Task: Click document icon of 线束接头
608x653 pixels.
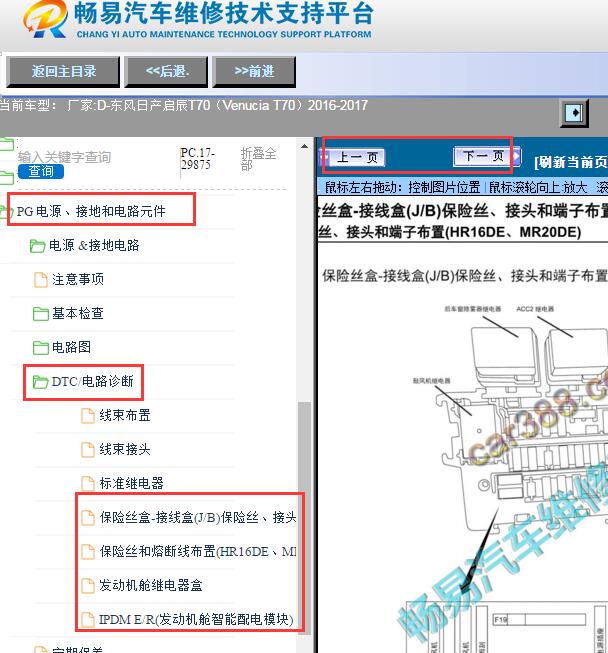Action: tap(87, 449)
